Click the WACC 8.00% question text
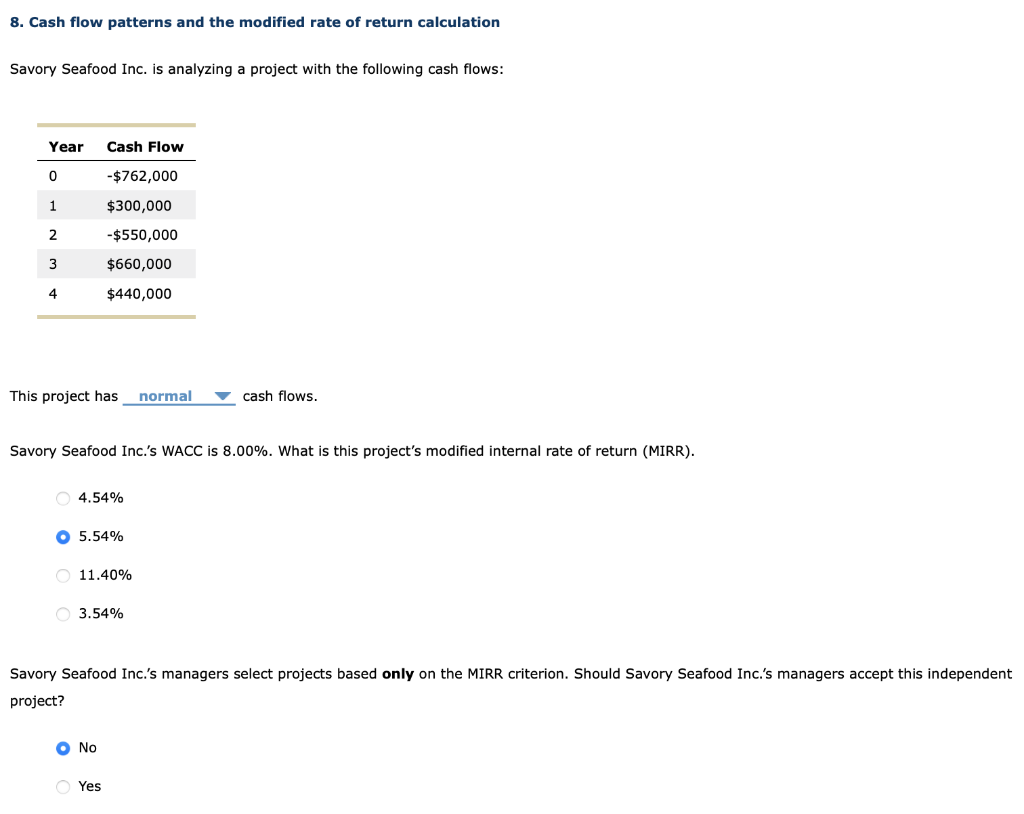 point(350,451)
